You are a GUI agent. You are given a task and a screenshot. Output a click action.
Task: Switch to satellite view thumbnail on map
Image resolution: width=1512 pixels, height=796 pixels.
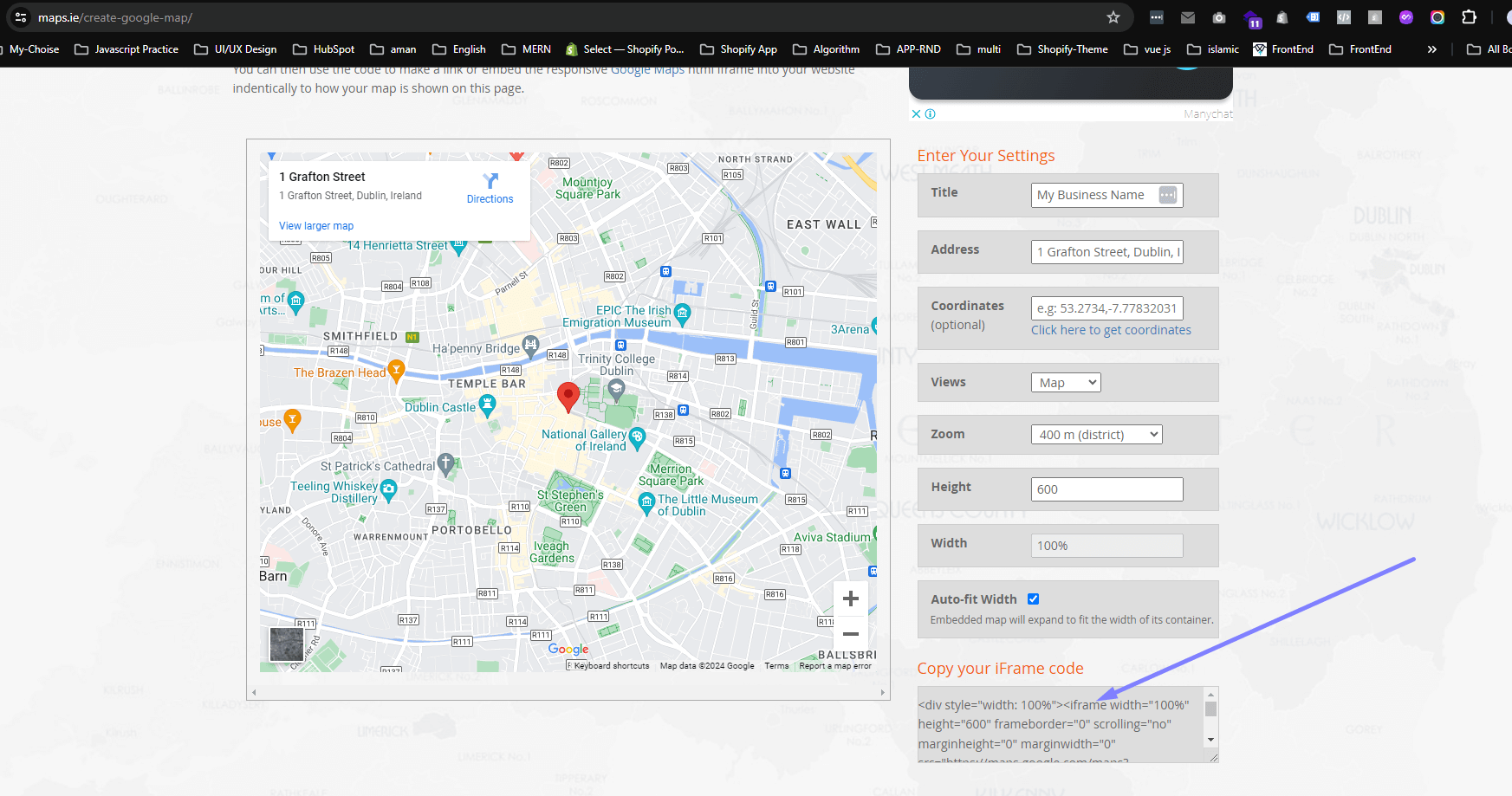coord(287,644)
